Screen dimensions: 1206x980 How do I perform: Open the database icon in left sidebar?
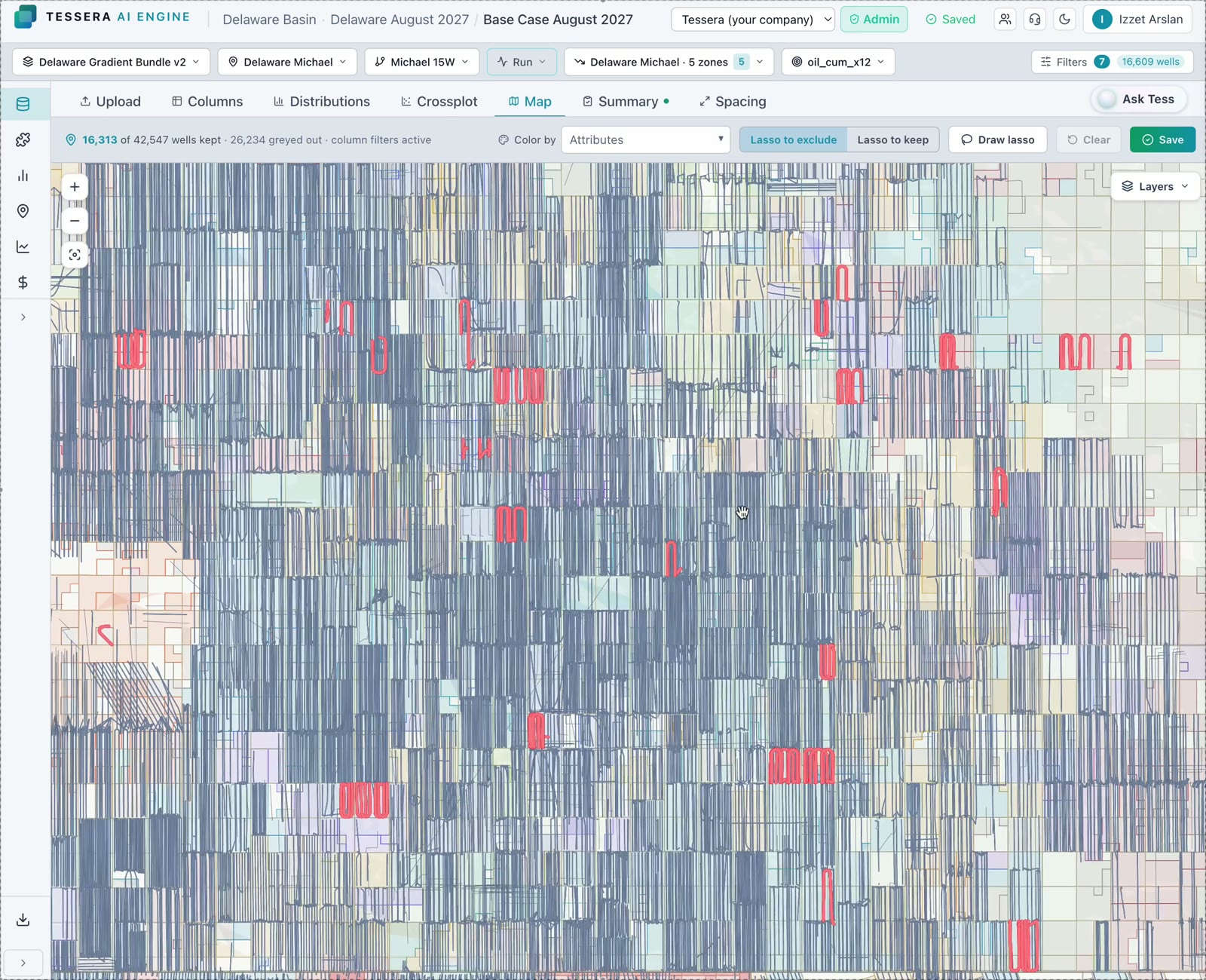point(23,104)
